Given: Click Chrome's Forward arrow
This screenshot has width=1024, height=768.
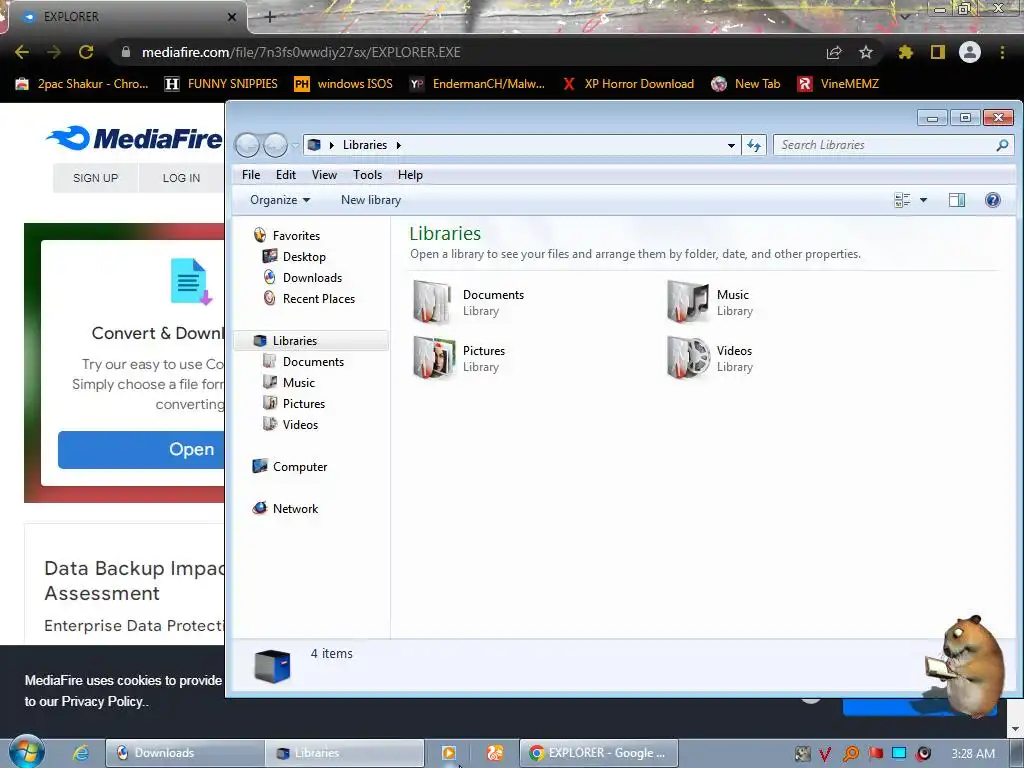Looking at the screenshot, I should coord(54,52).
